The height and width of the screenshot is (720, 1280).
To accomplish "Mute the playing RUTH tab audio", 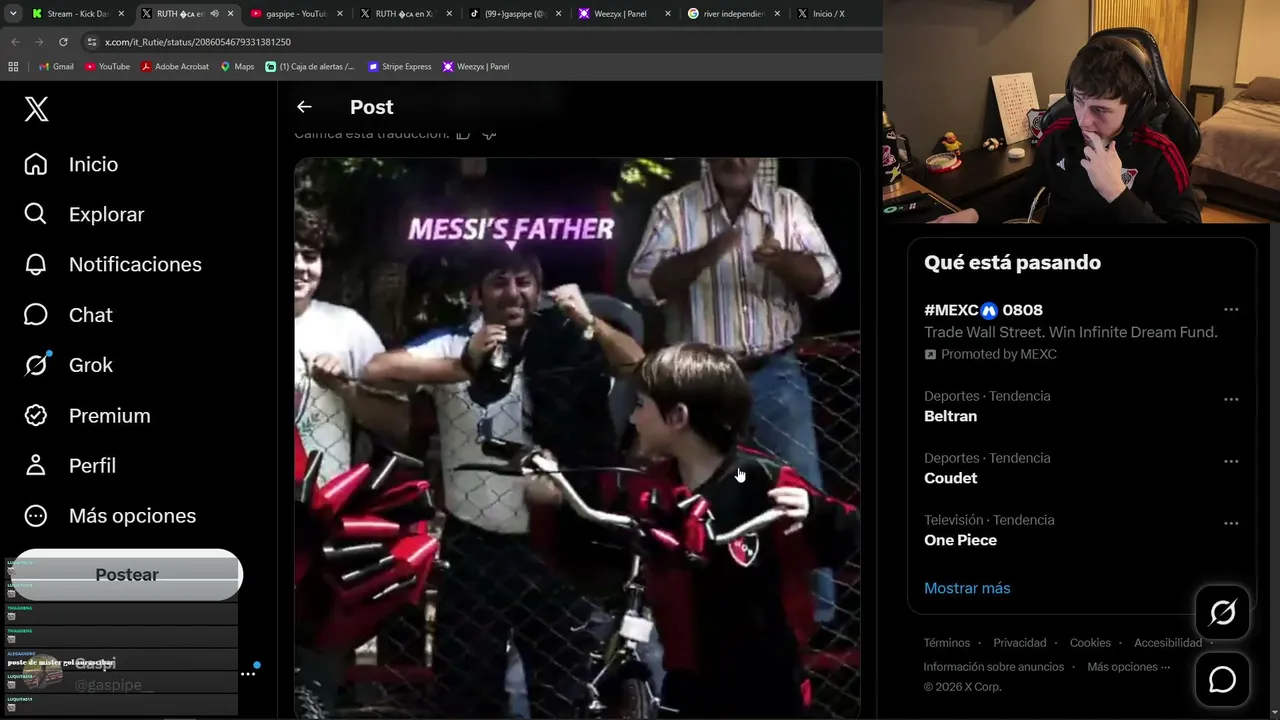I will [x=214, y=14].
